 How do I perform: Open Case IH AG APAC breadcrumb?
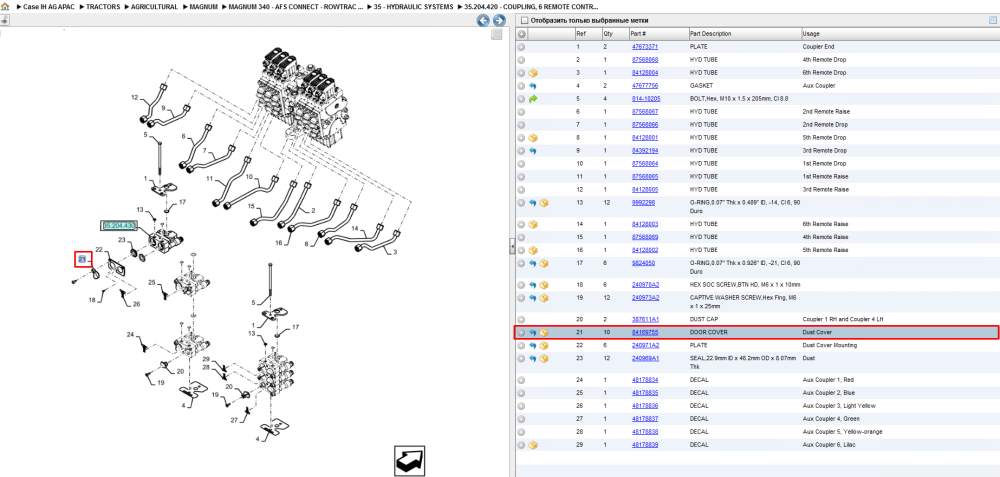pos(48,6)
